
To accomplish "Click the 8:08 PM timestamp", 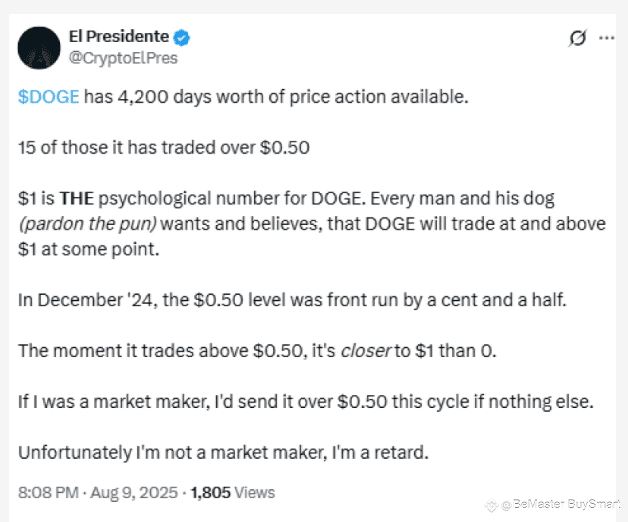I will point(48,492).
